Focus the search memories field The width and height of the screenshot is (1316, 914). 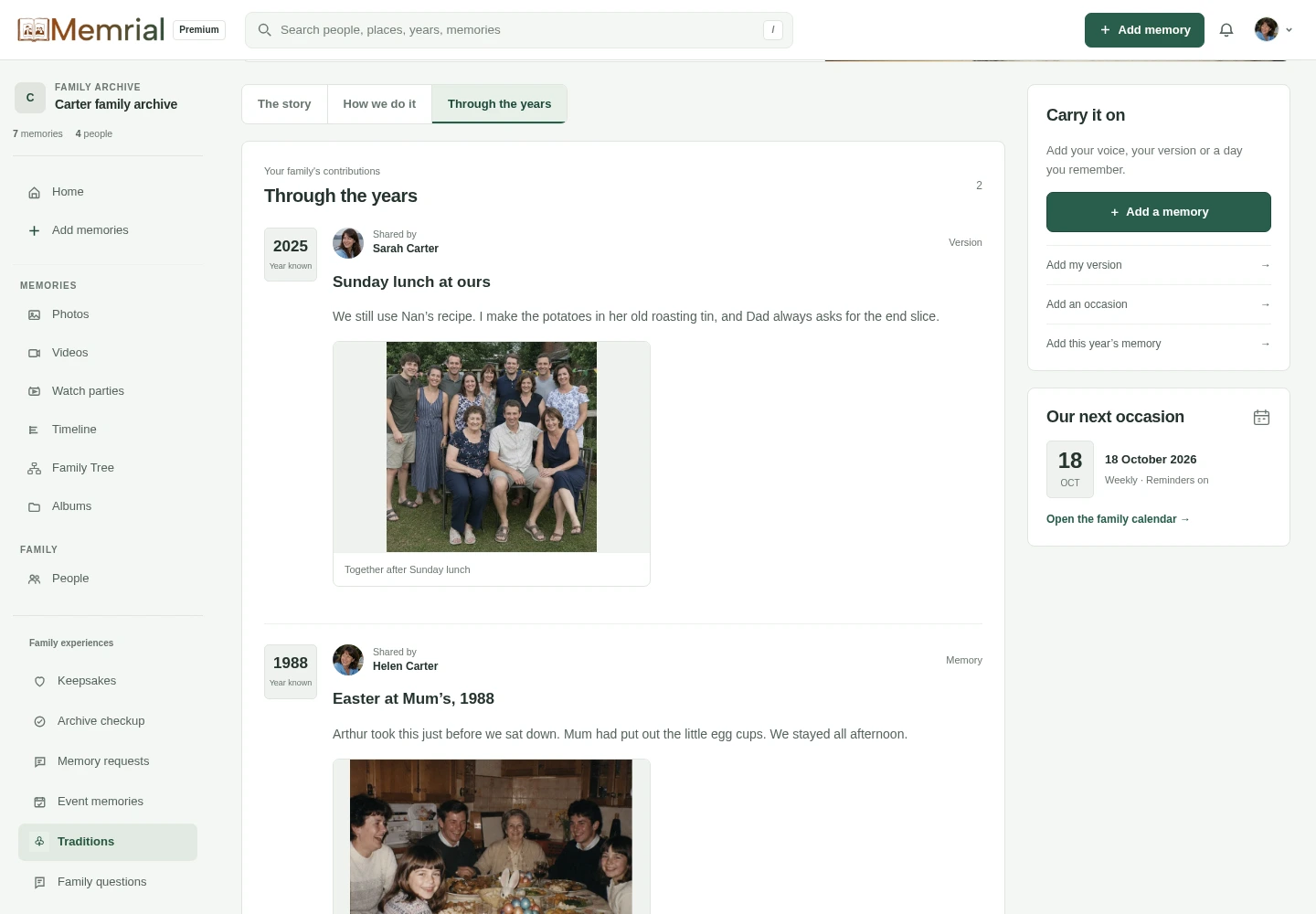coord(519,30)
